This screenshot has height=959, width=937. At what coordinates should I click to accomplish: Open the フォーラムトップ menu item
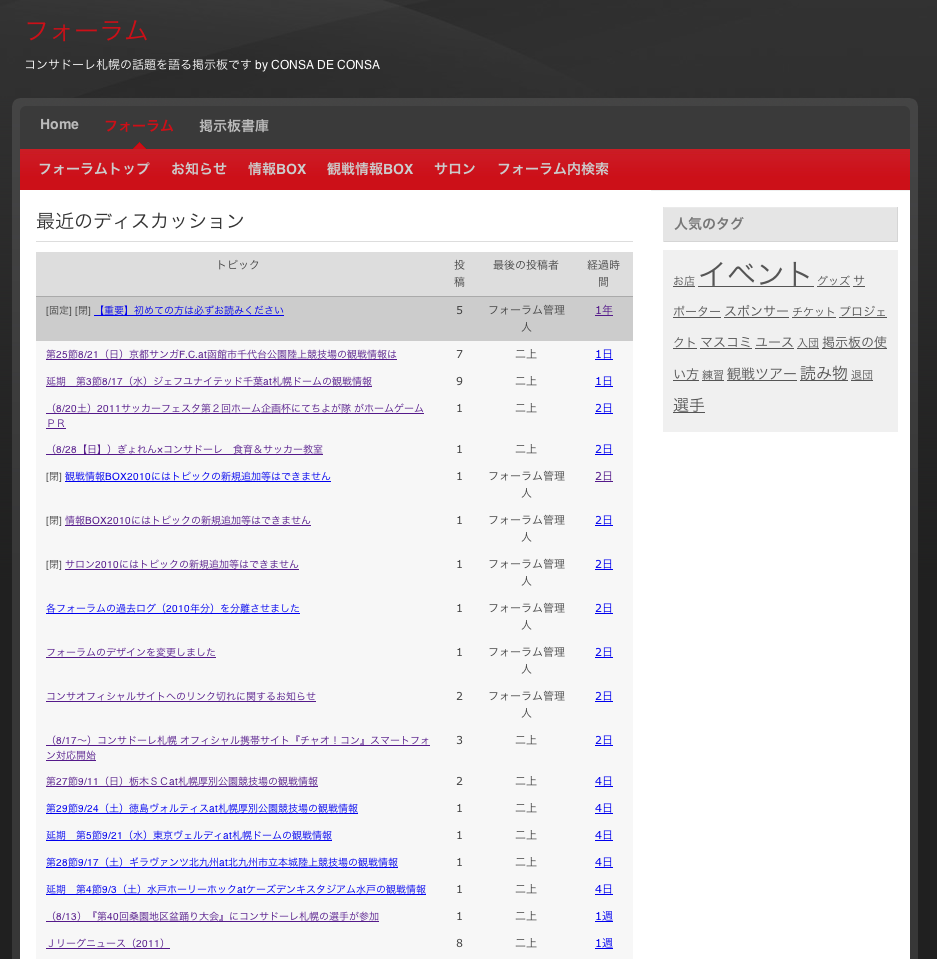point(94,169)
